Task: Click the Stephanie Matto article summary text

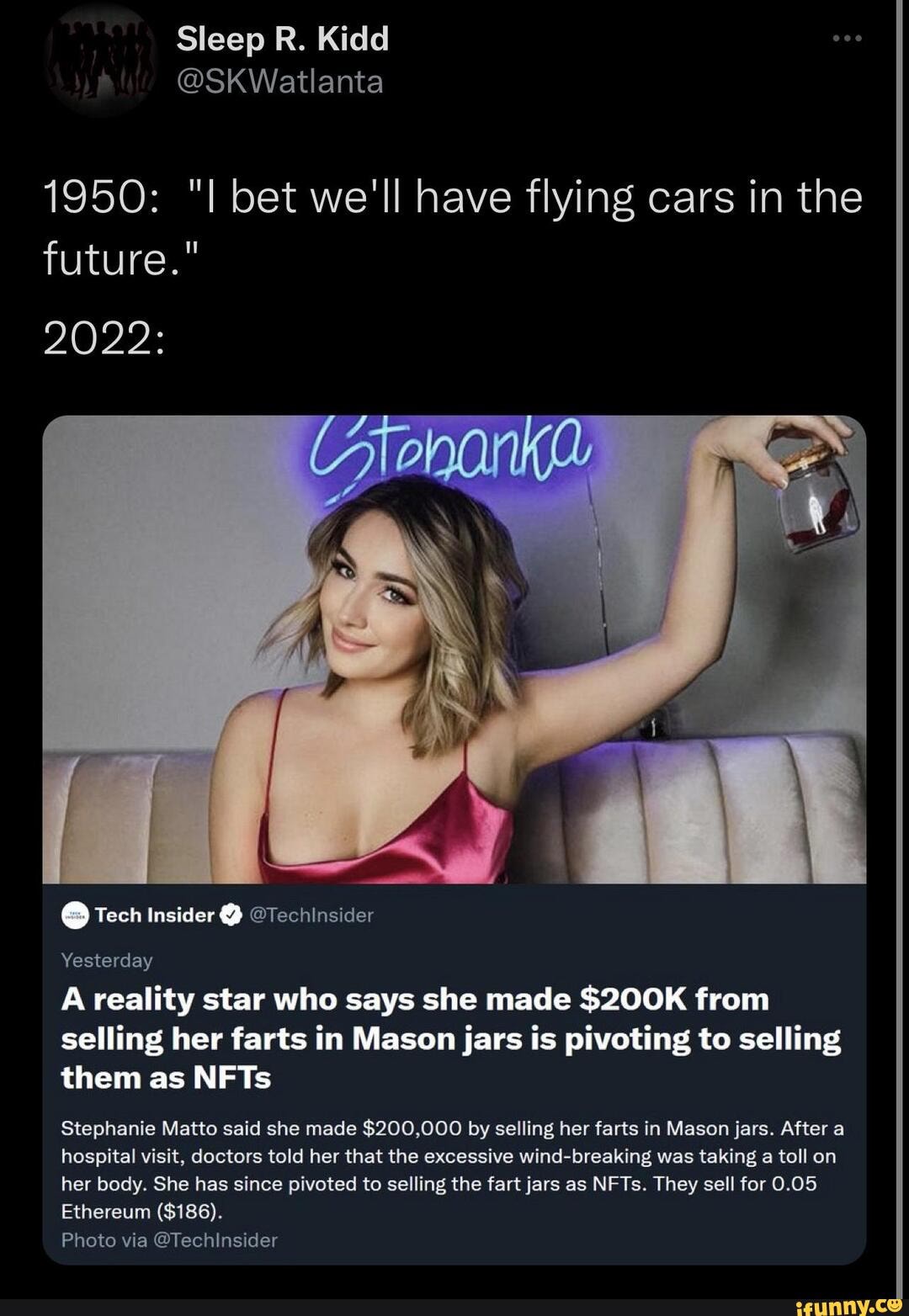Action: click(453, 1170)
